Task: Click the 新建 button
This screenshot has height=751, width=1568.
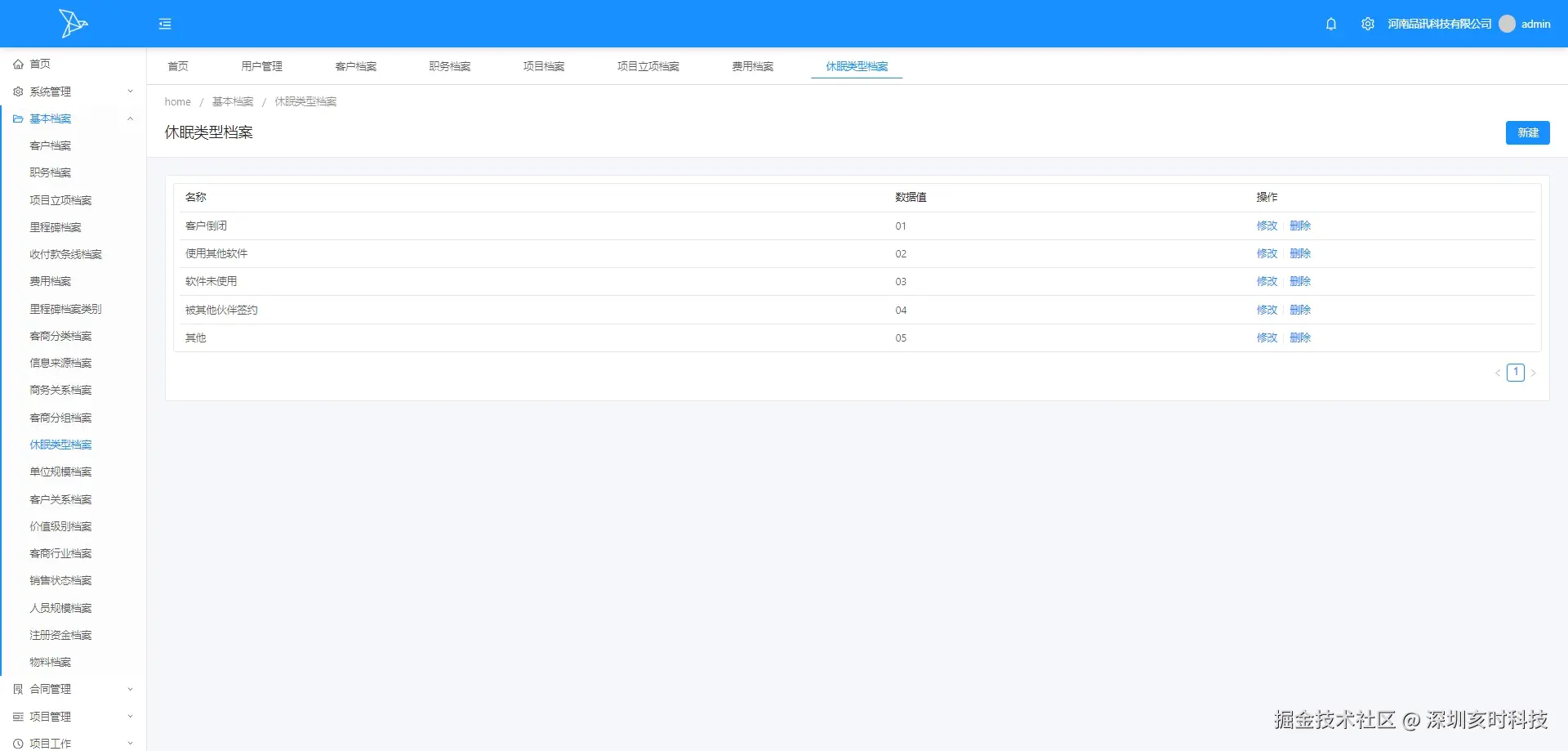Action: [x=1528, y=132]
